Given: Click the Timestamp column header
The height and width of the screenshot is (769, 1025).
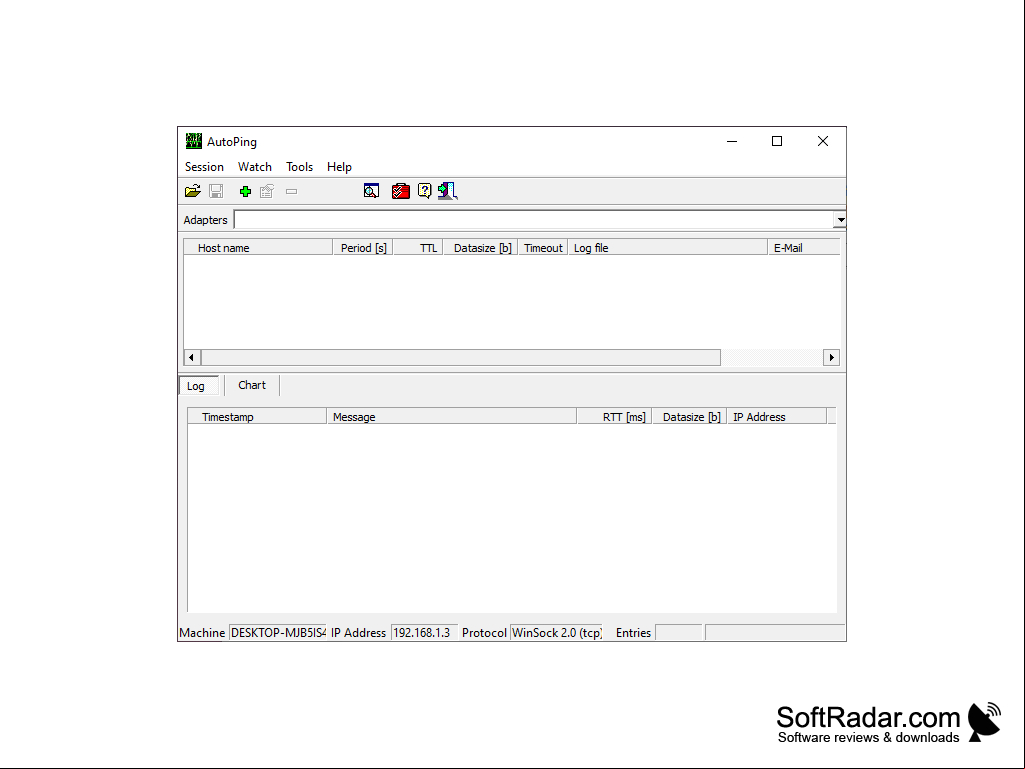Looking at the screenshot, I should click(258, 417).
